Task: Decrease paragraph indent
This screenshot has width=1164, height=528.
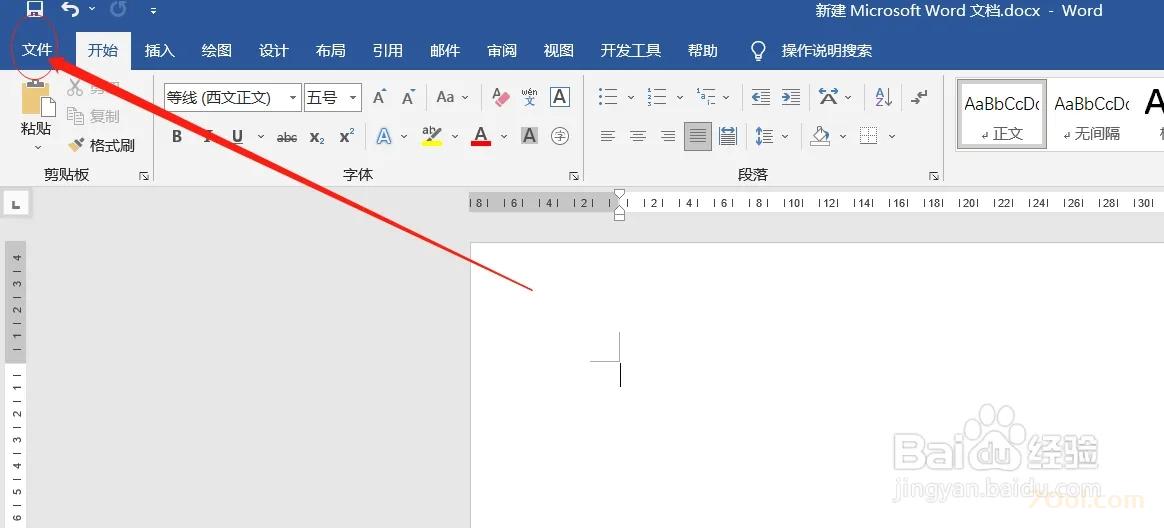Action: click(x=761, y=97)
